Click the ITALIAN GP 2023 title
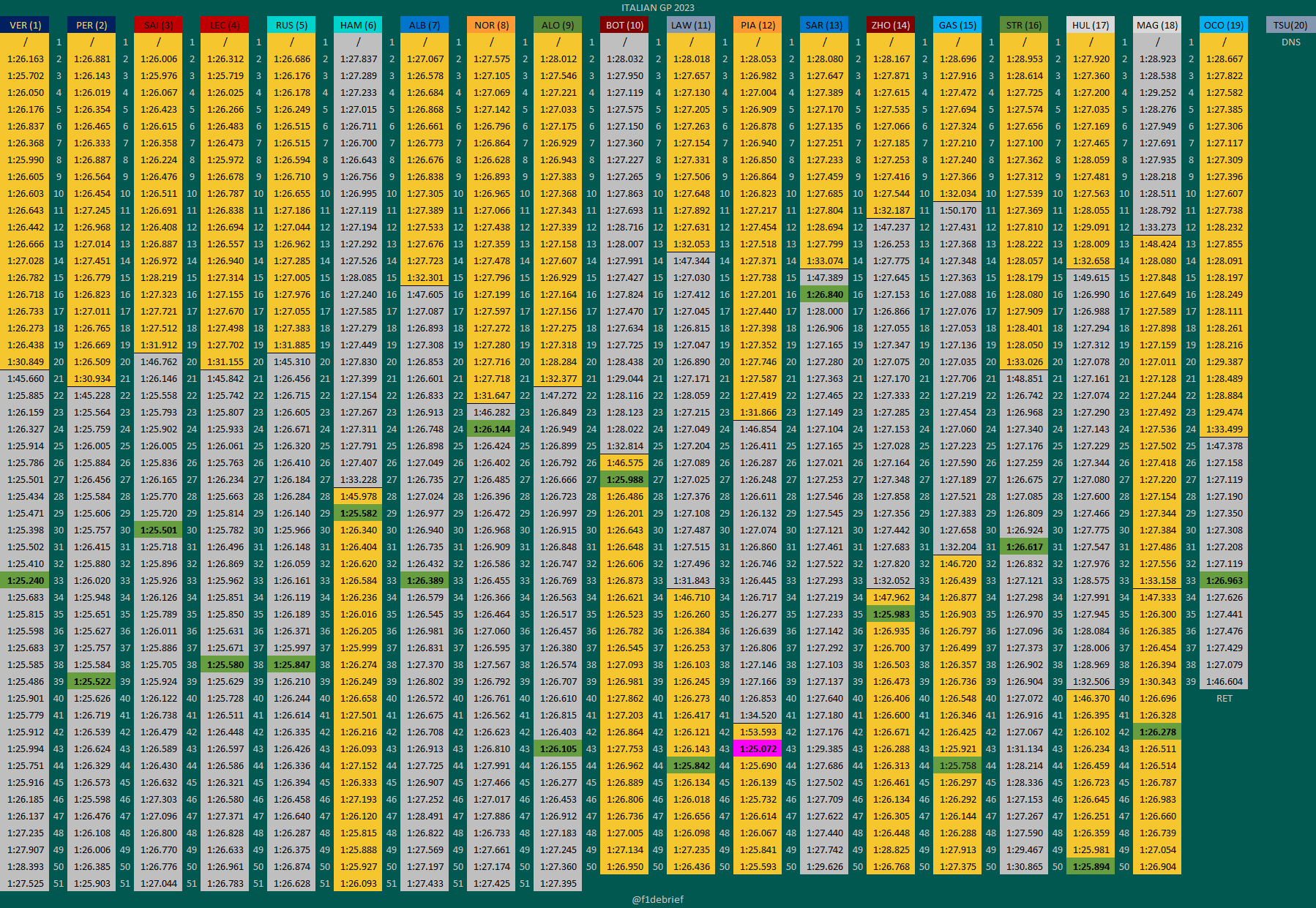 tap(658, 7)
